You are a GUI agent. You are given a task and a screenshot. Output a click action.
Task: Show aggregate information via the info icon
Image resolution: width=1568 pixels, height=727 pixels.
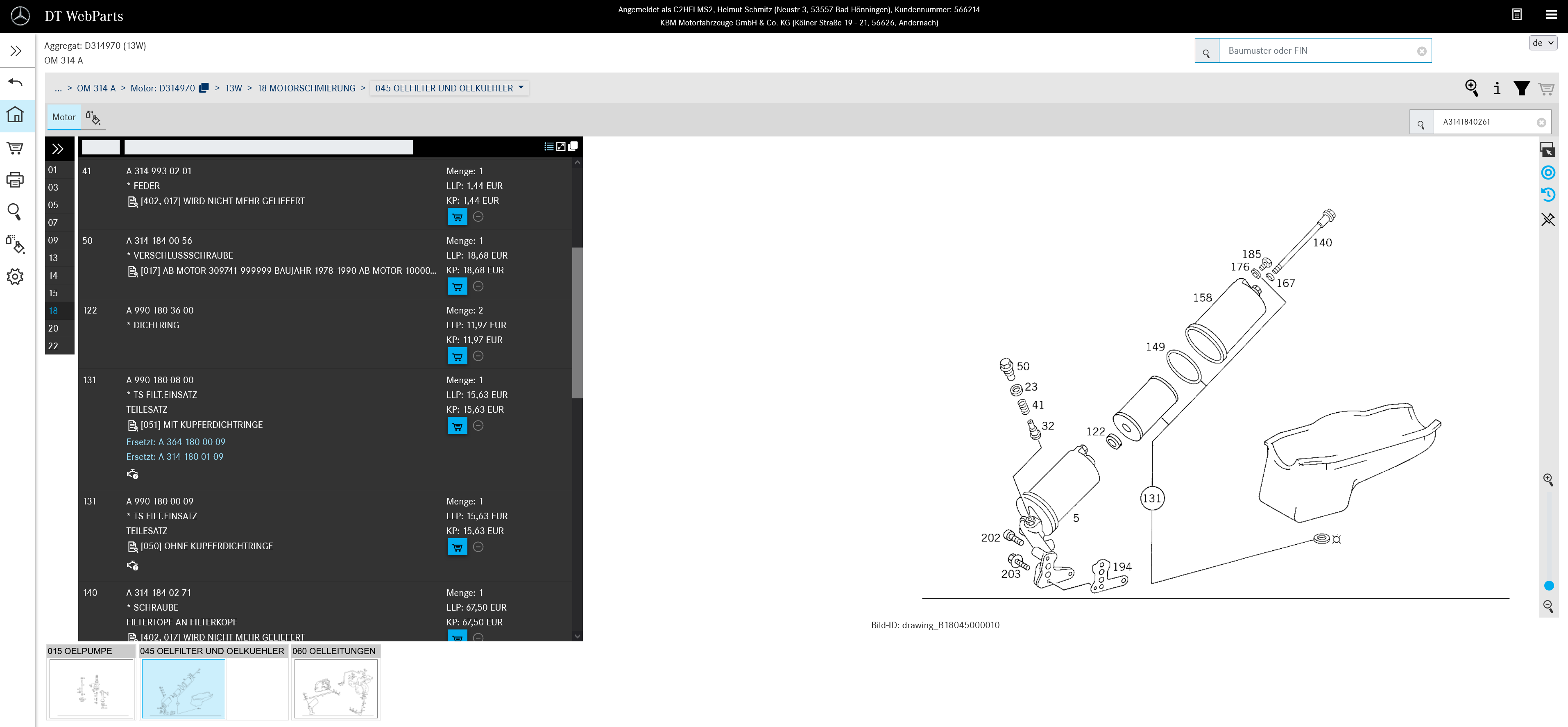coord(1498,88)
